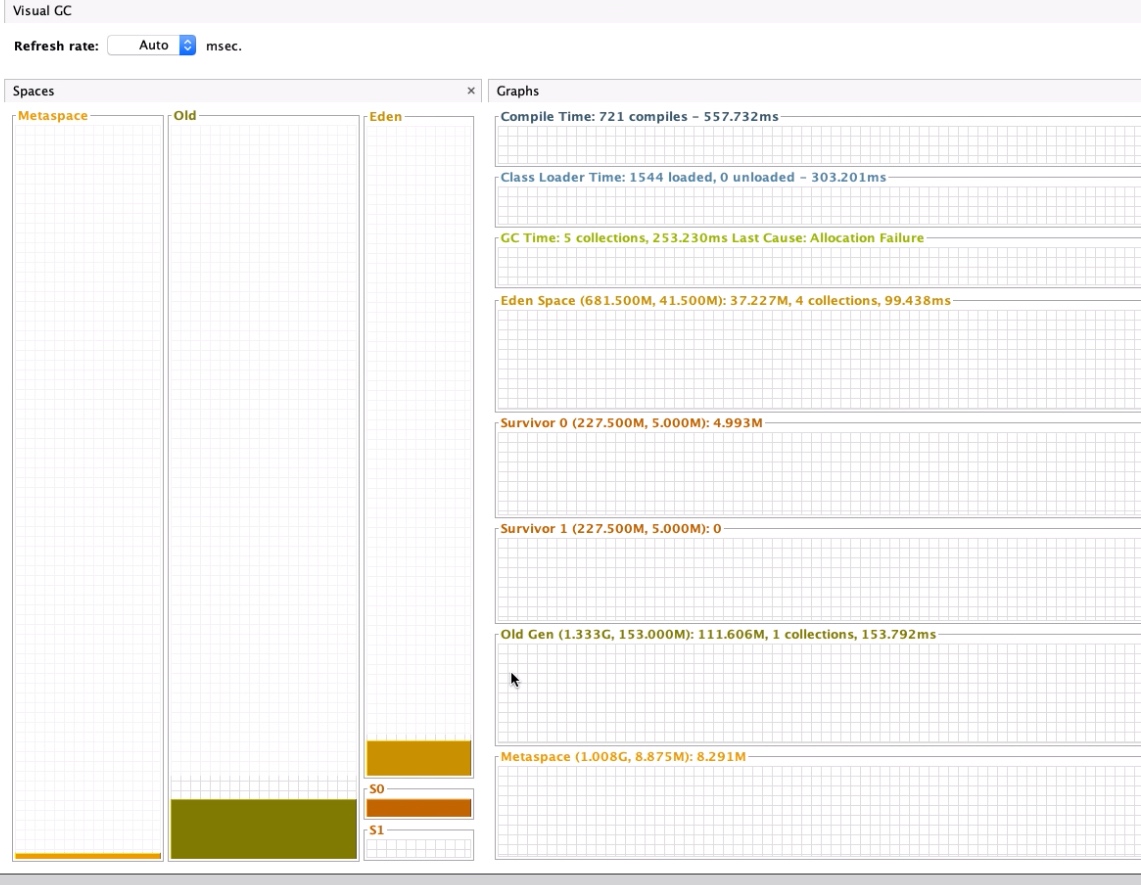Click the Old Gen graph area
1141x885 pixels.
[x=816, y=692]
